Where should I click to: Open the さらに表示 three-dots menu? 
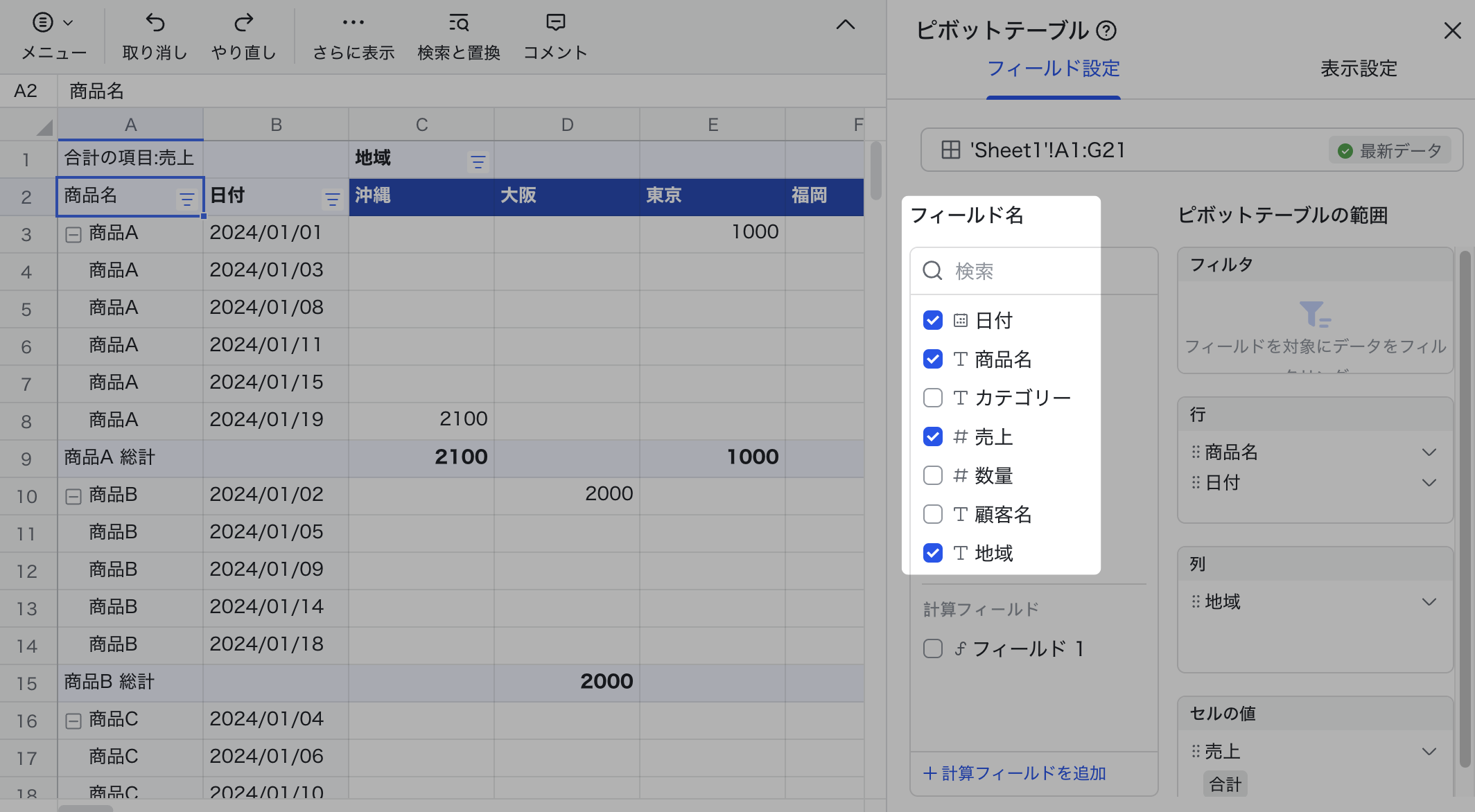click(353, 24)
